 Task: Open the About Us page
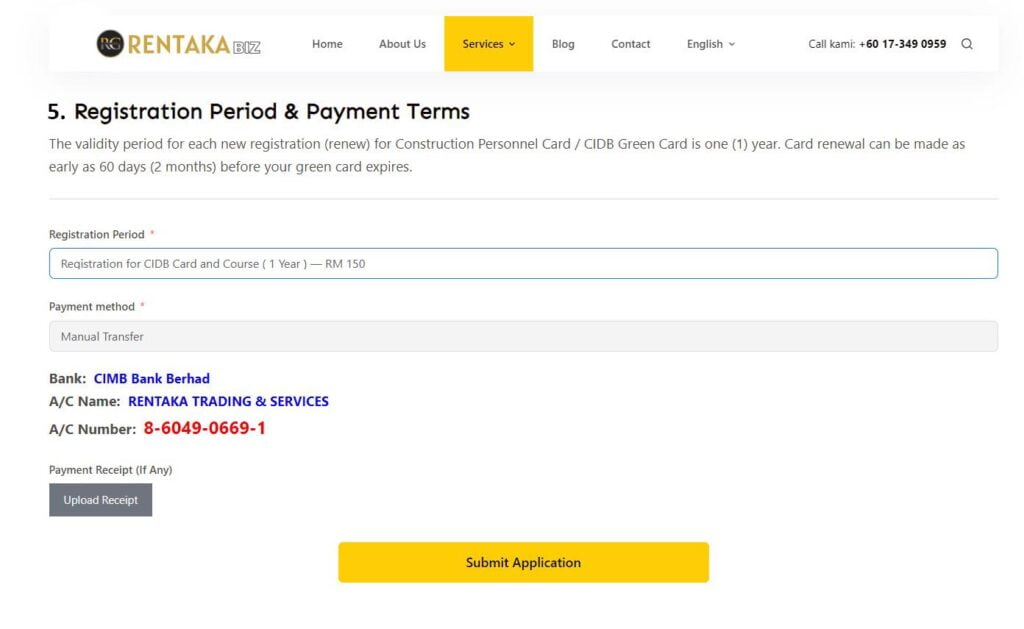[x=402, y=44]
